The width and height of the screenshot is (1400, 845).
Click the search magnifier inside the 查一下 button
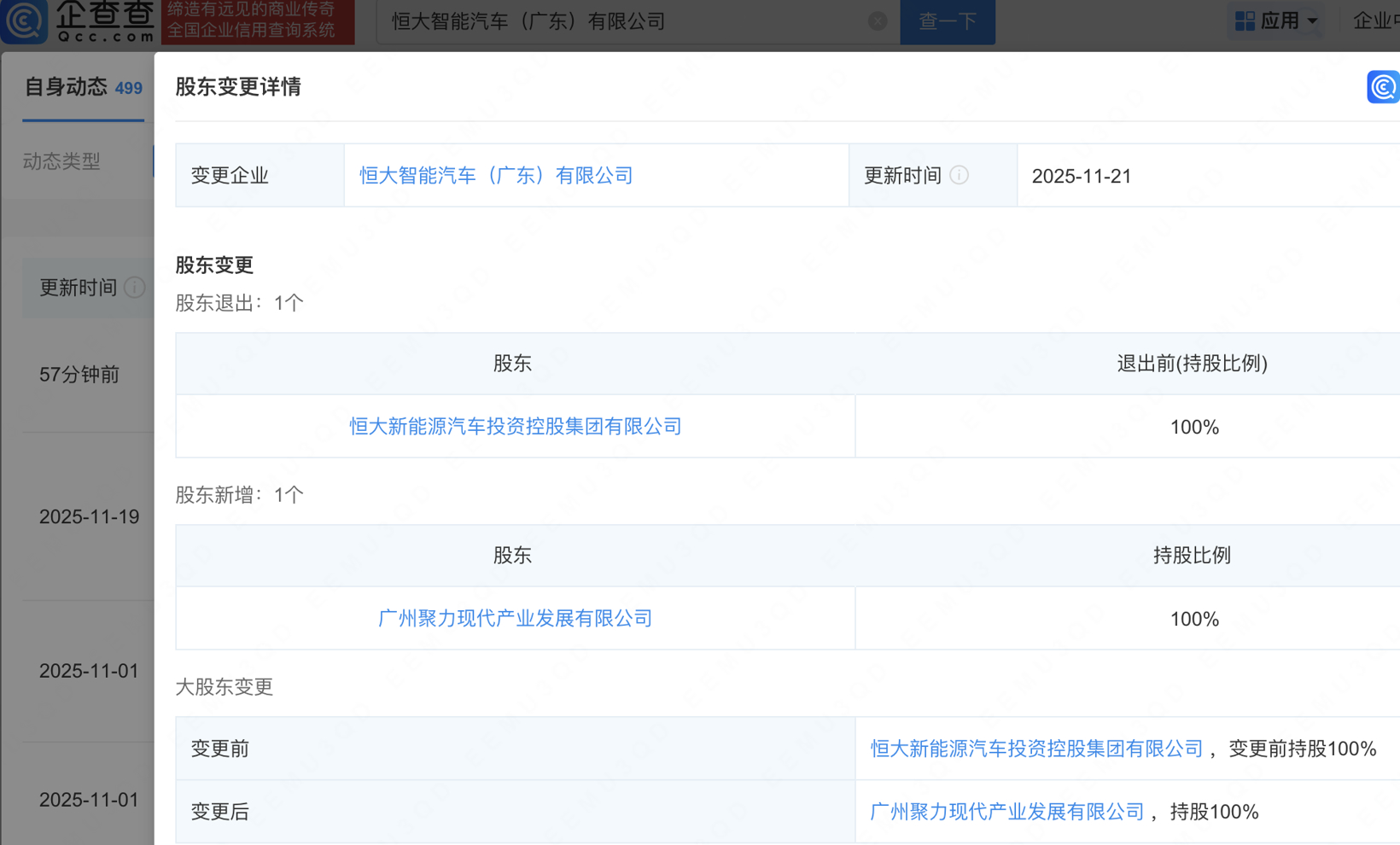pyautogui.click(x=948, y=21)
